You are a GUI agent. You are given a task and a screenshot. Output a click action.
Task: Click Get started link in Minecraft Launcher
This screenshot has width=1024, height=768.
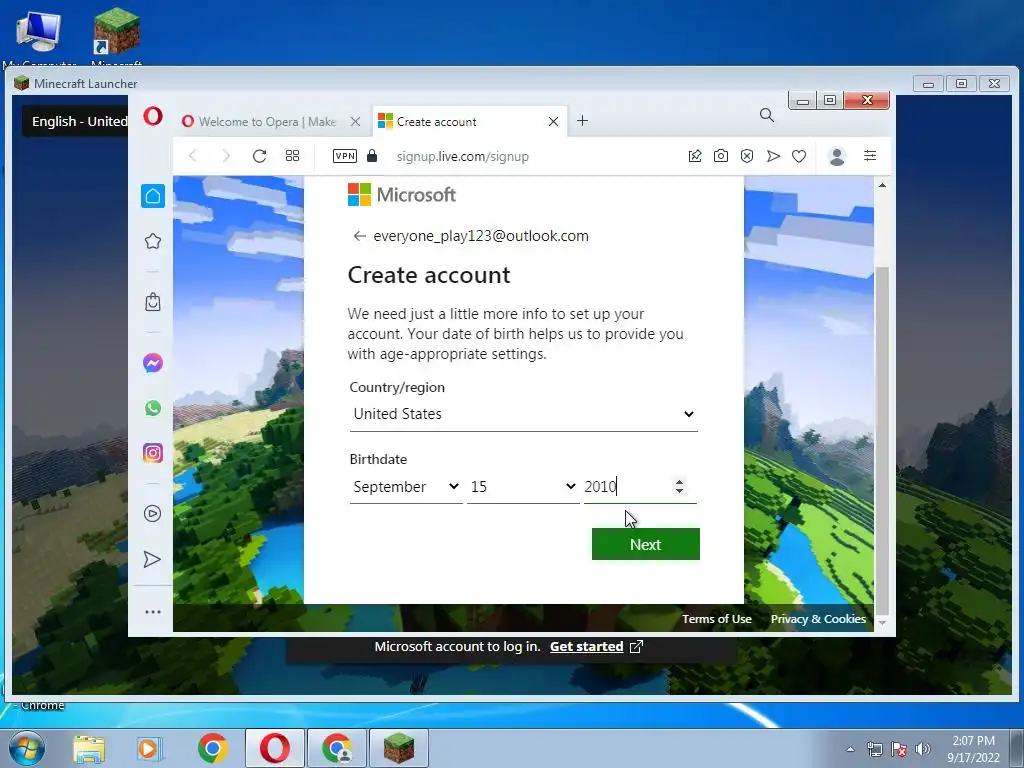pos(586,647)
